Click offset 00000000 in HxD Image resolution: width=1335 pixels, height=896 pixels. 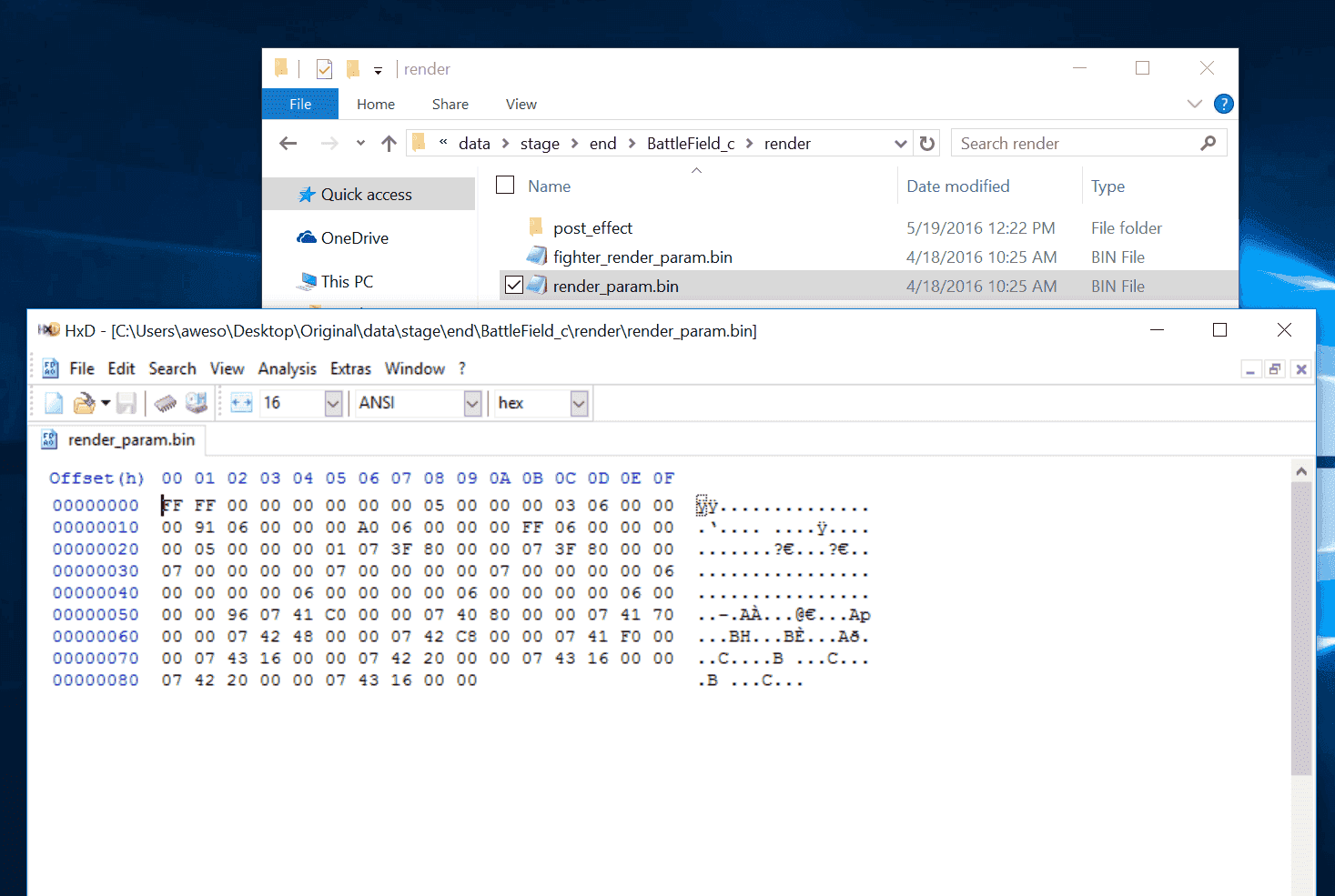tap(96, 506)
